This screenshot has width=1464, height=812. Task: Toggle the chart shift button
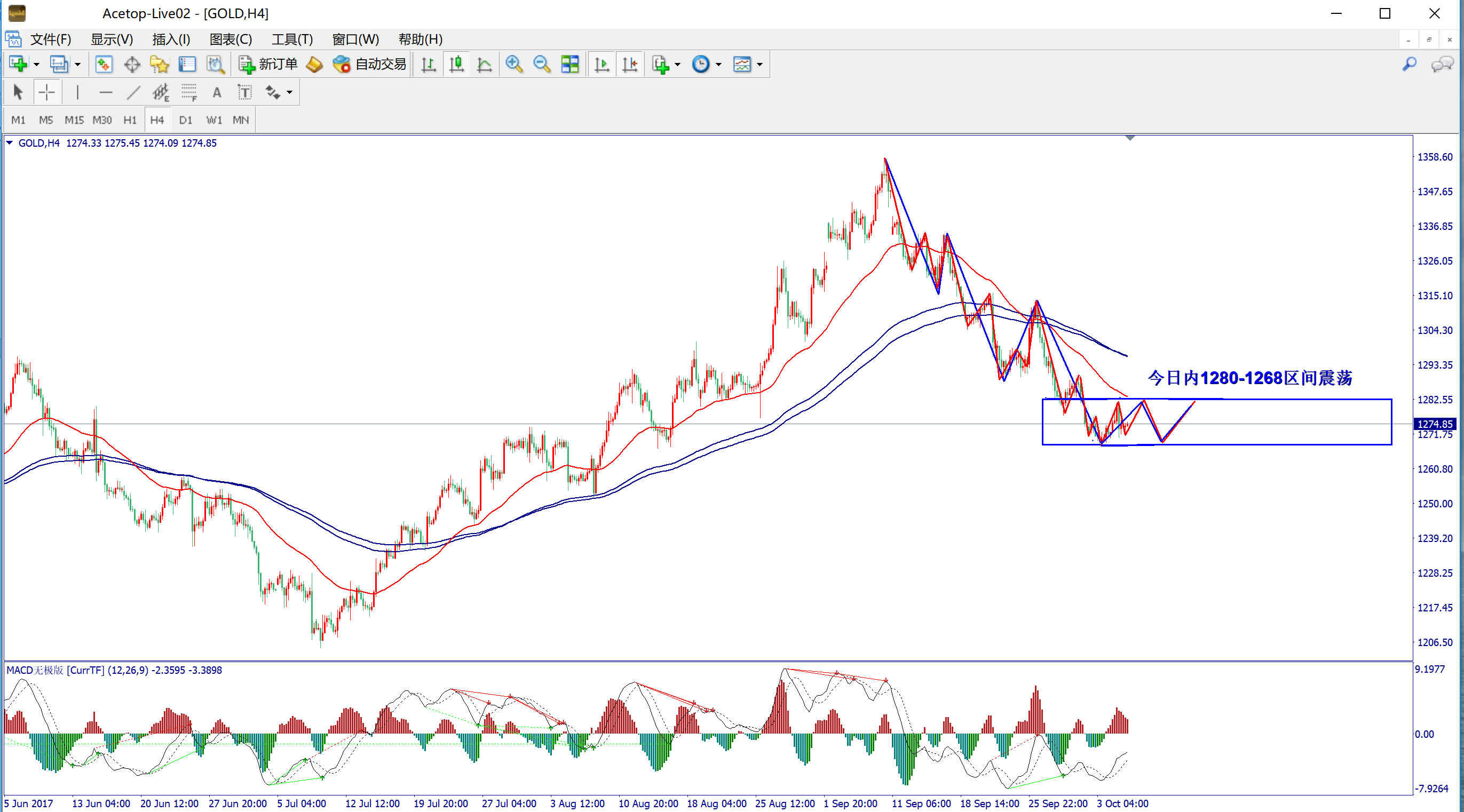tap(630, 64)
